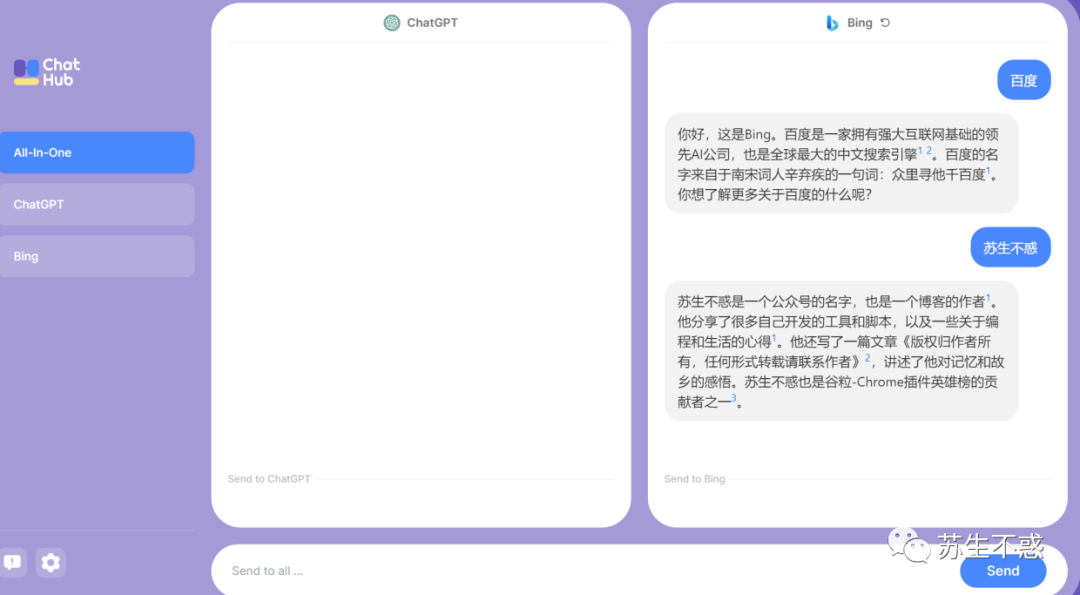Click the ChatHub logo
This screenshot has height=595, width=1080.
point(47,72)
